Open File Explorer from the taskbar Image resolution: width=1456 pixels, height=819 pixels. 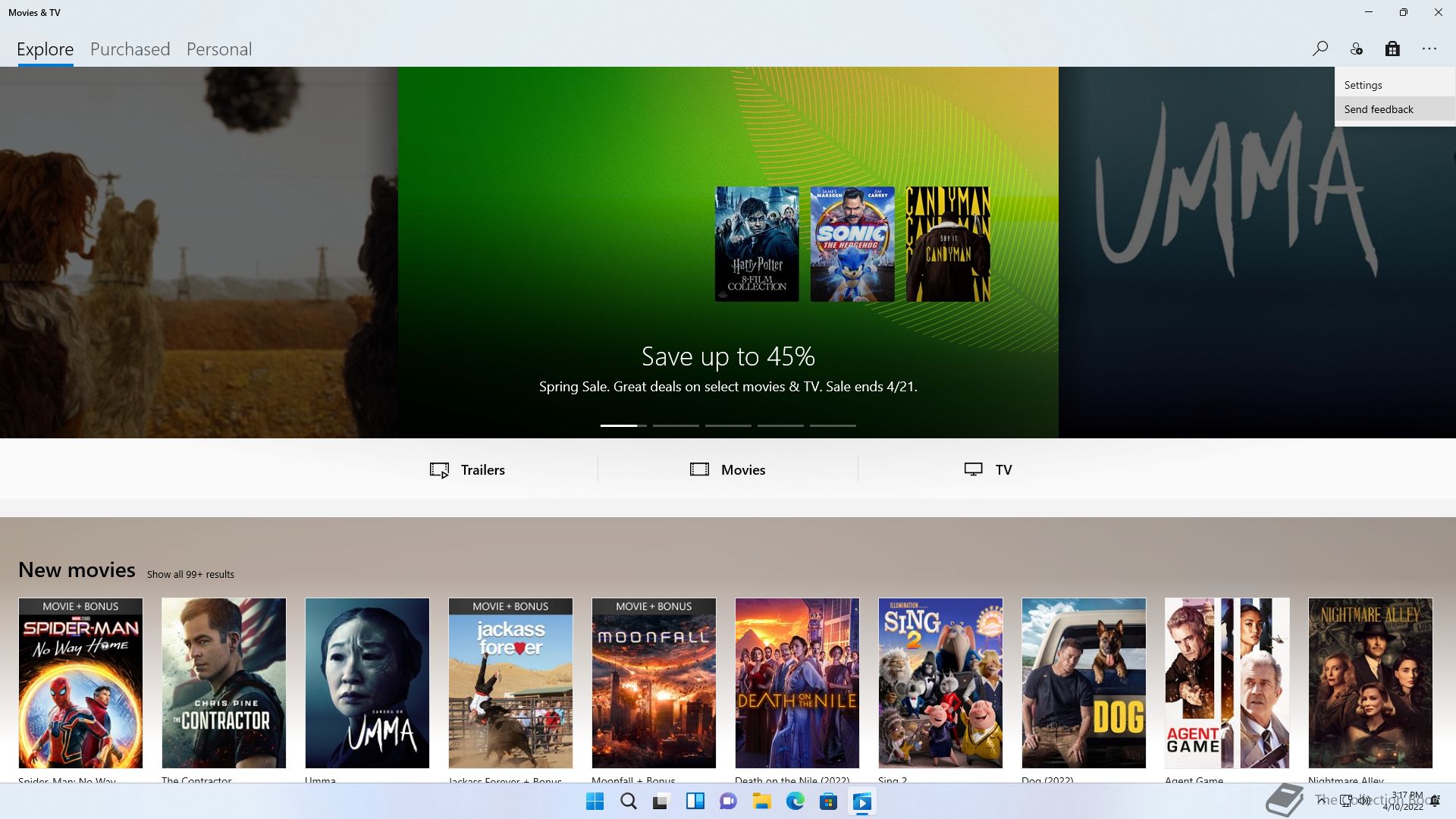coord(761,802)
